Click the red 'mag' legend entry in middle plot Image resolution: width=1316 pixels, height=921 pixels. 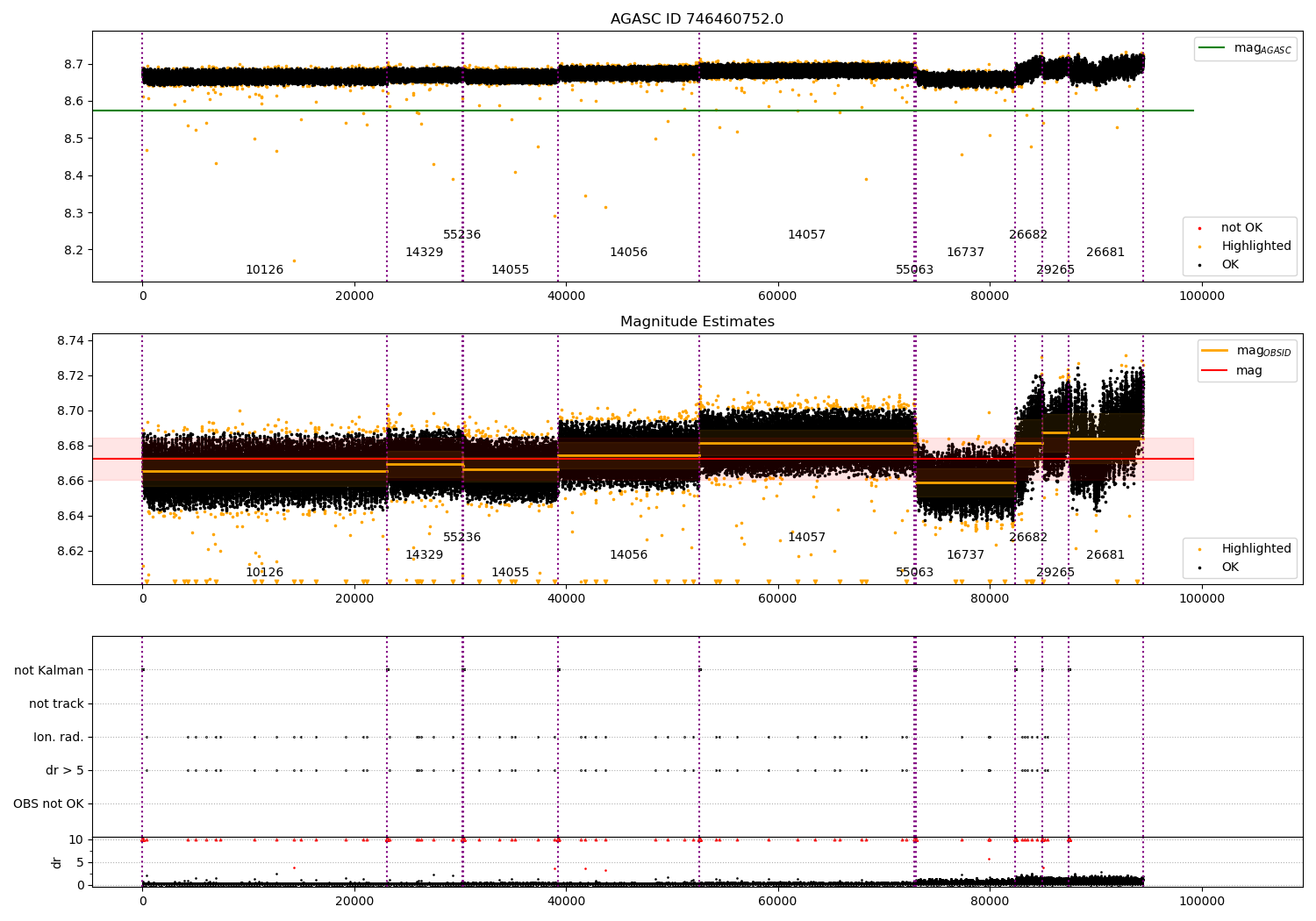point(1232,371)
